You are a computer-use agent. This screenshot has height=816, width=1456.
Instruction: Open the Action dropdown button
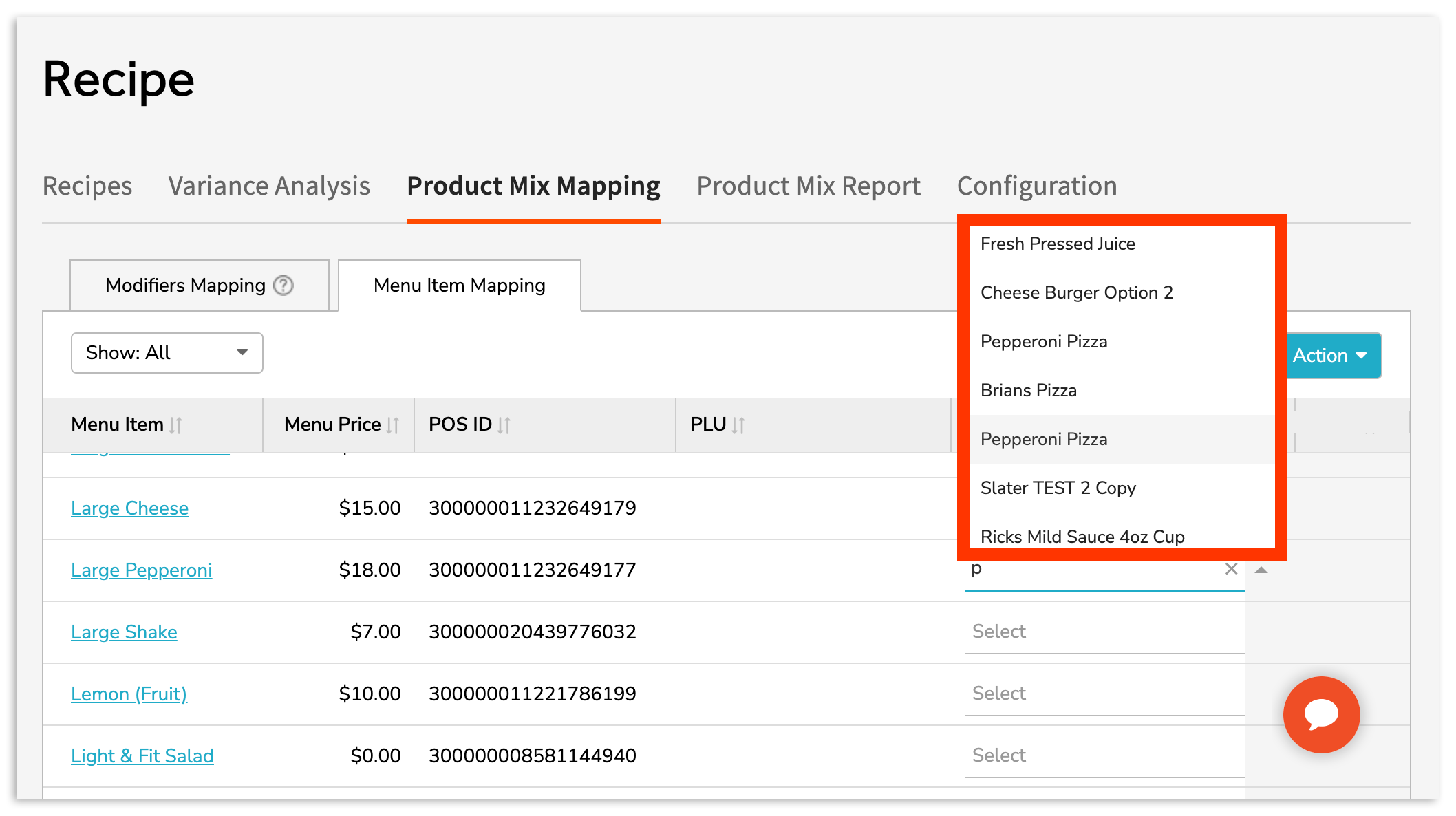click(1330, 355)
